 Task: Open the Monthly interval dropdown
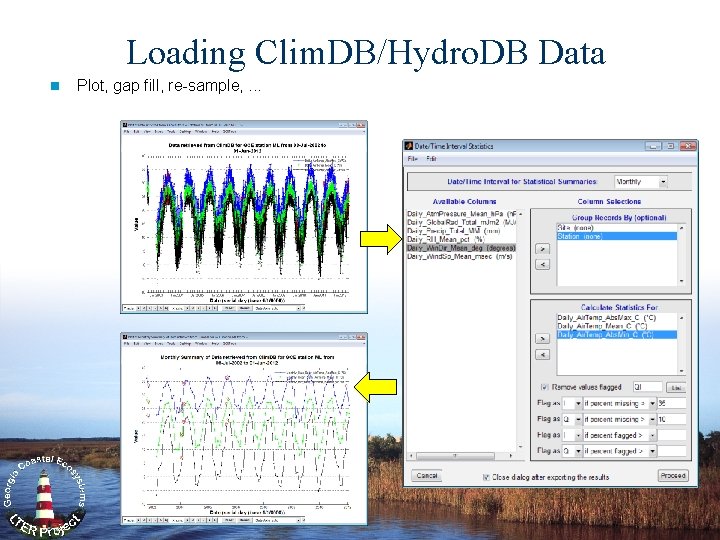(641, 182)
